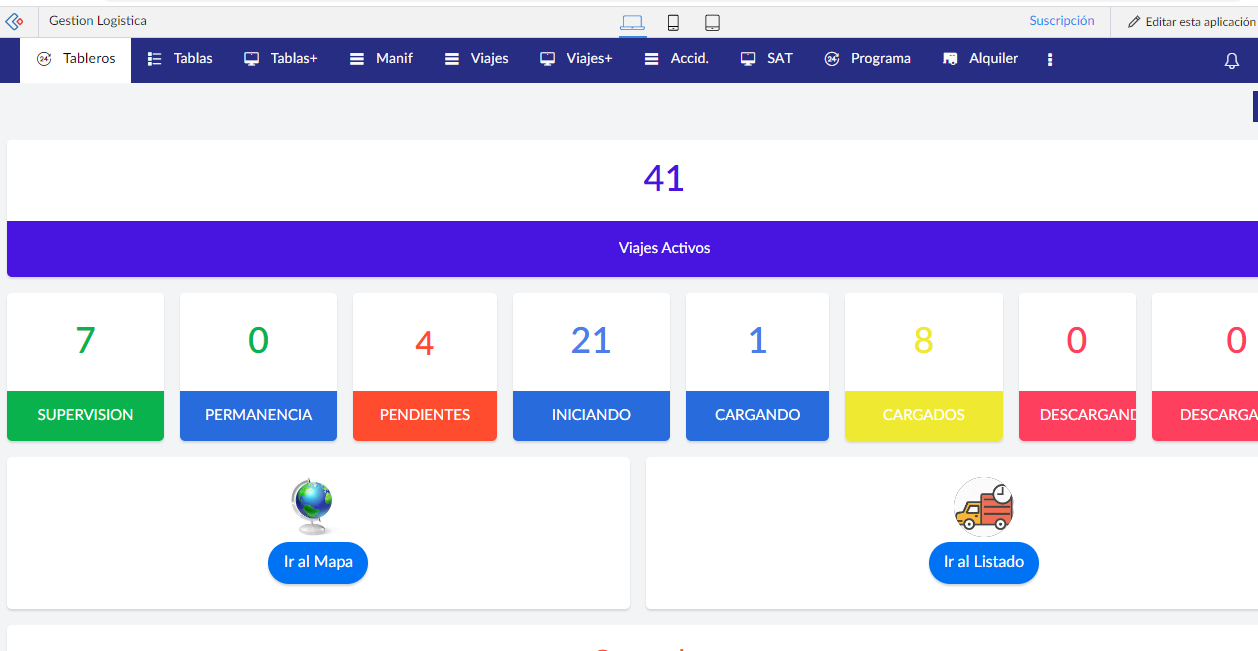Click pencil icon to edit application
The height and width of the screenshot is (651, 1258).
click(x=1133, y=21)
